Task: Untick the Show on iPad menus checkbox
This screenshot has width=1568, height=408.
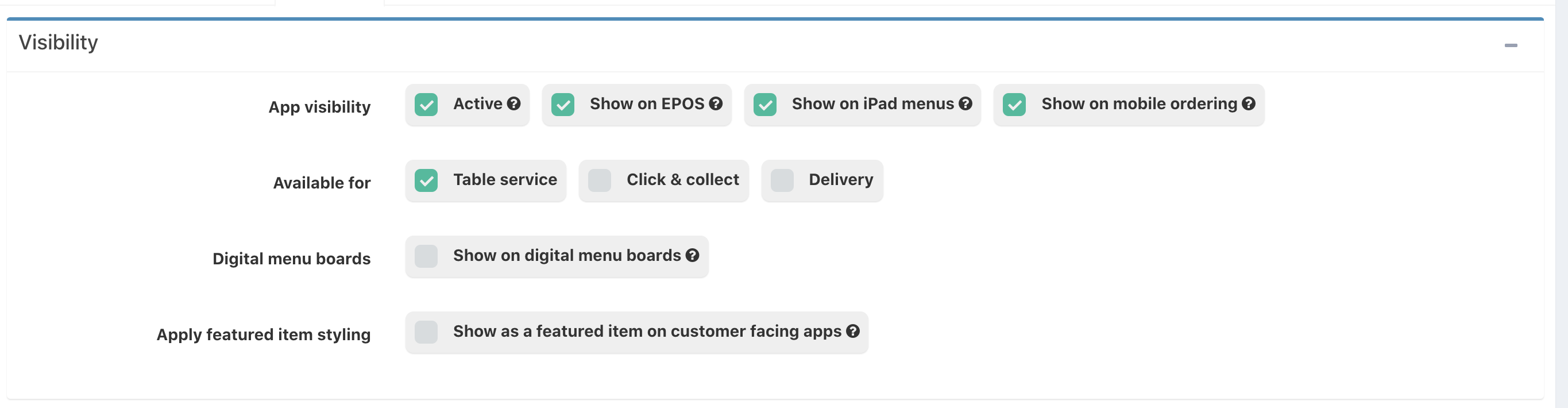Action: coord(765,105)
